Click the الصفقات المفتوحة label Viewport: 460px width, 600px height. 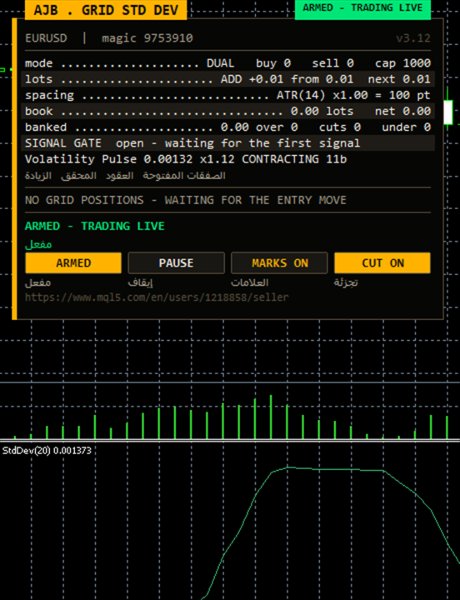(184, 176)
